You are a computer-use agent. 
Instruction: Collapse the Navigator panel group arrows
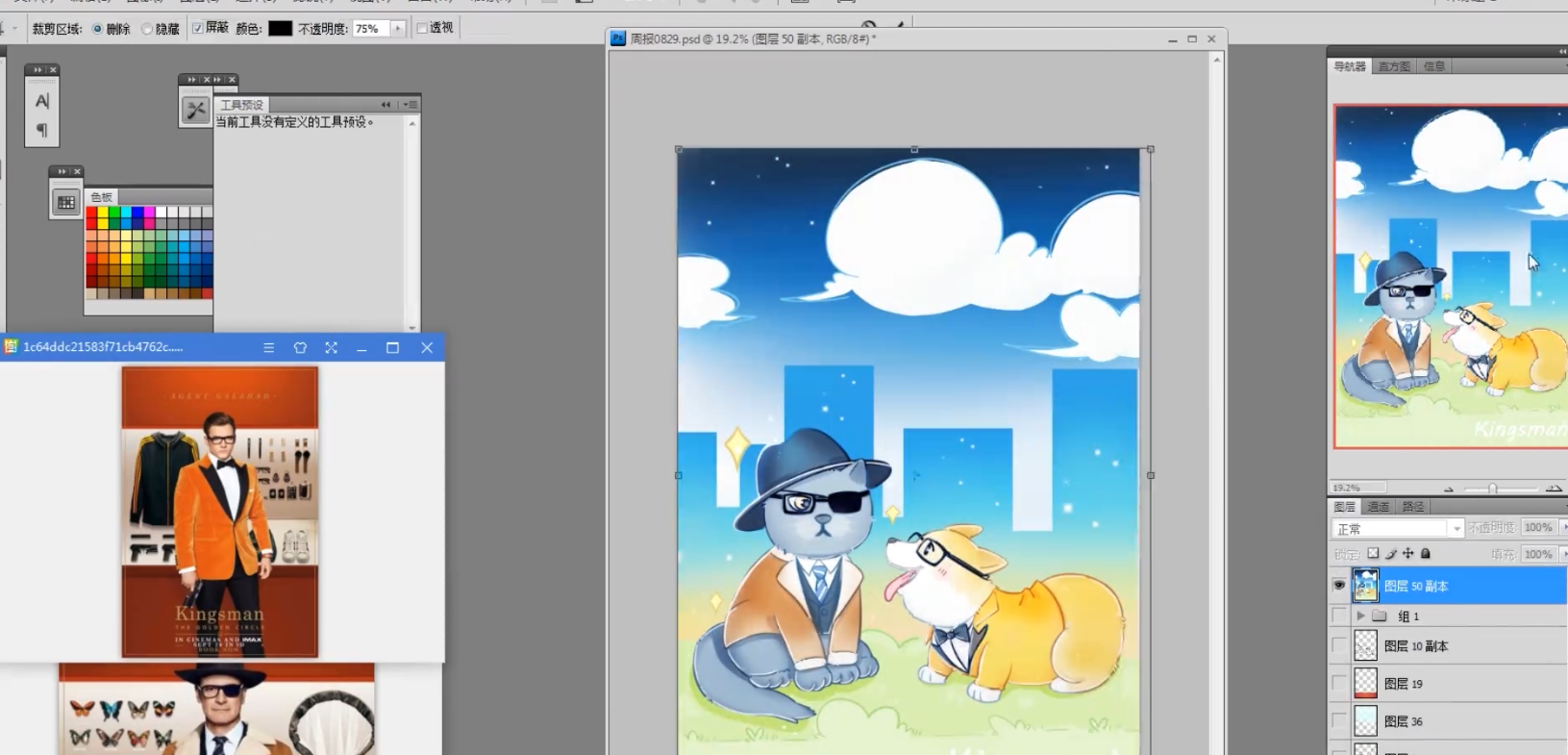(x=1562, y=51)
